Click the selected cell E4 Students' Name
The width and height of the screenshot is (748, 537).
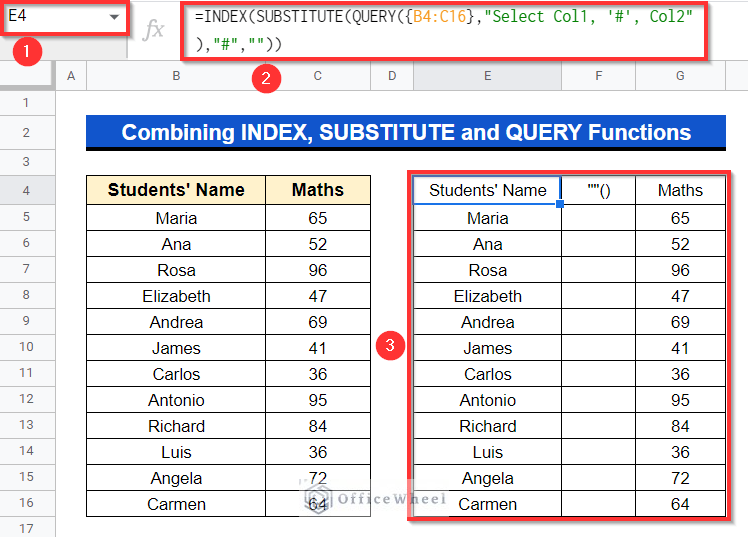coord(487,190)
